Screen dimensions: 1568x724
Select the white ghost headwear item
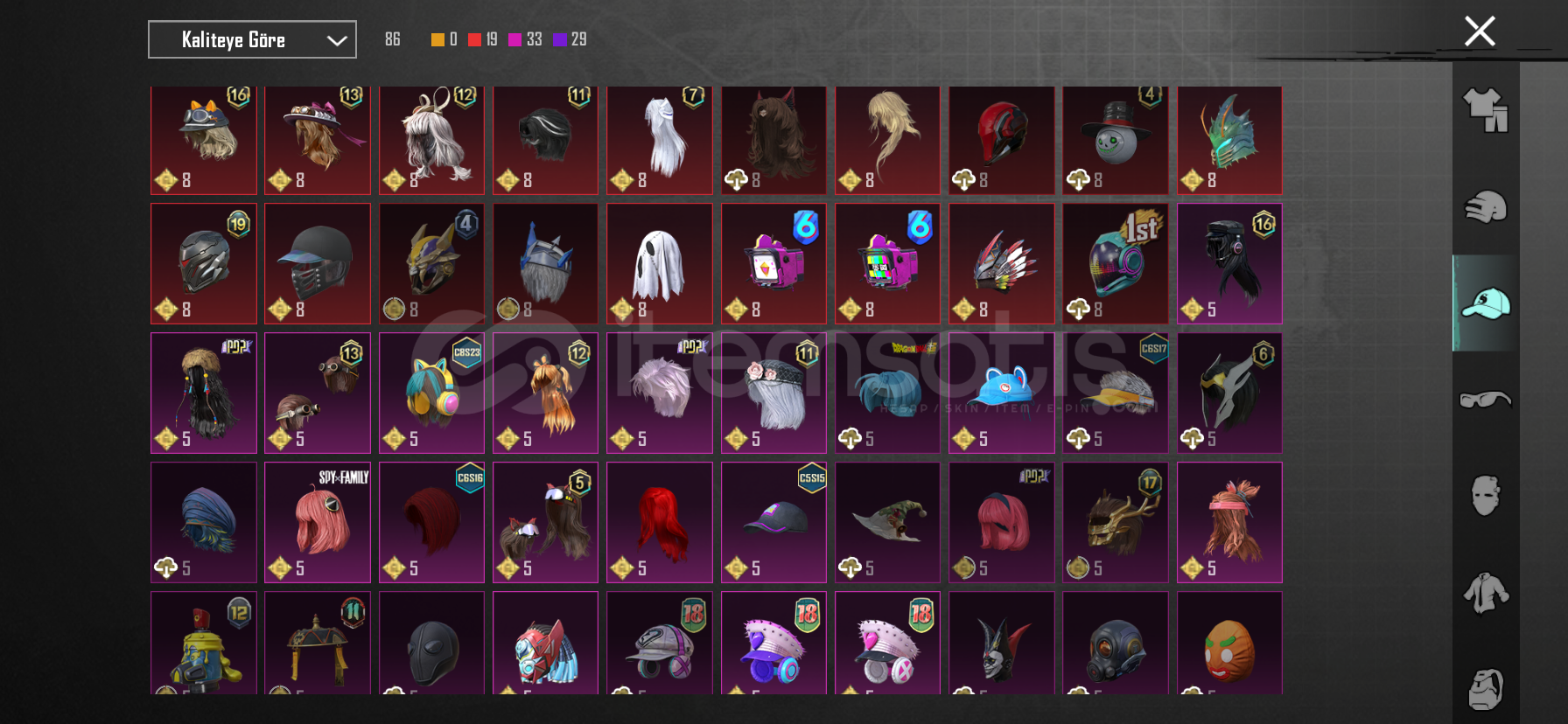coord(660,264)
